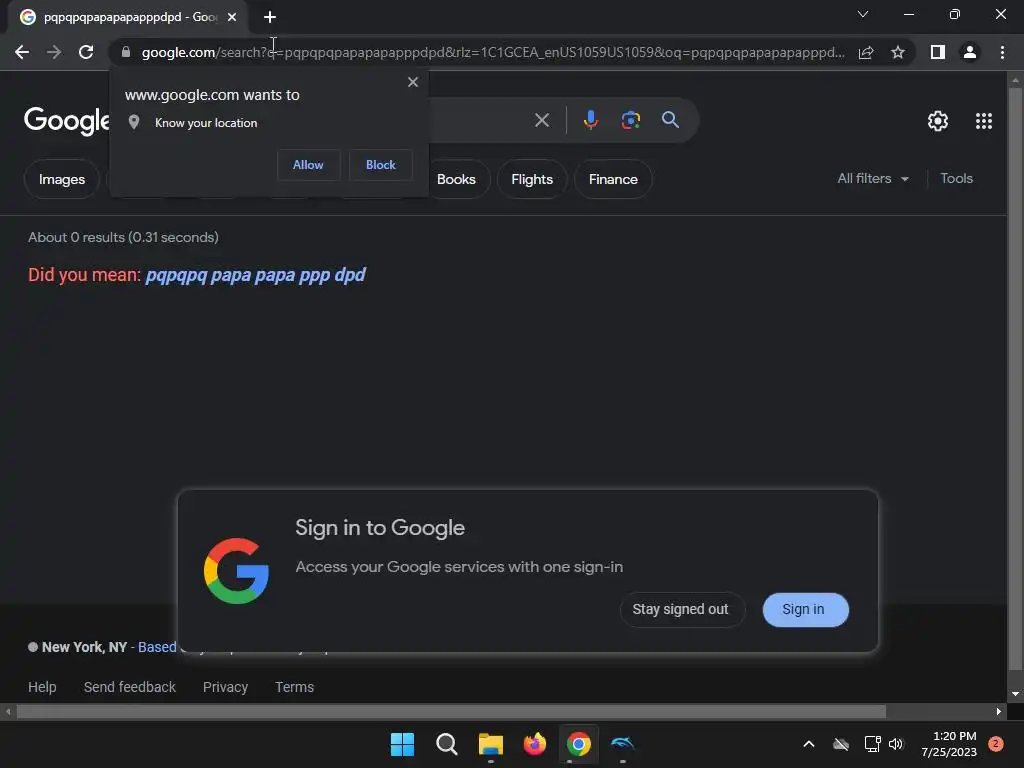Open the Chrome profile menu
Image resolution: width=1024 pixels, height=768 pixels.
[x=970, y=52]
